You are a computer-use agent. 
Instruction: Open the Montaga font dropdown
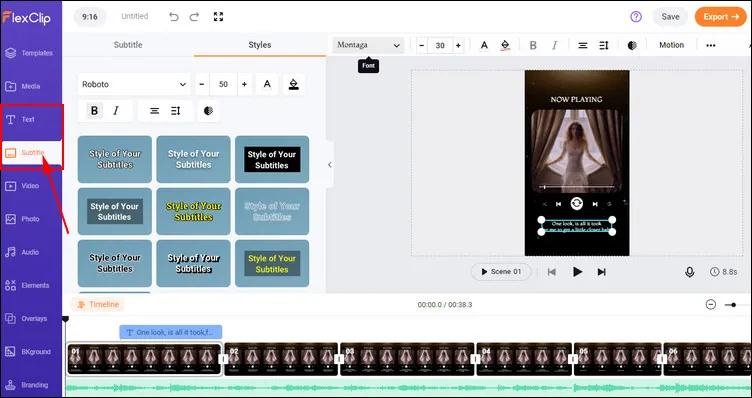(x=368, y=45)
